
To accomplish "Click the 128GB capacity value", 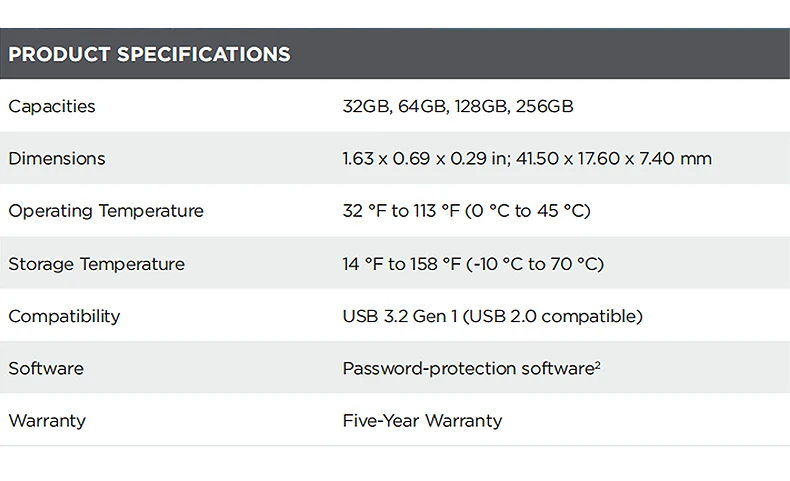I will (480, 106).
